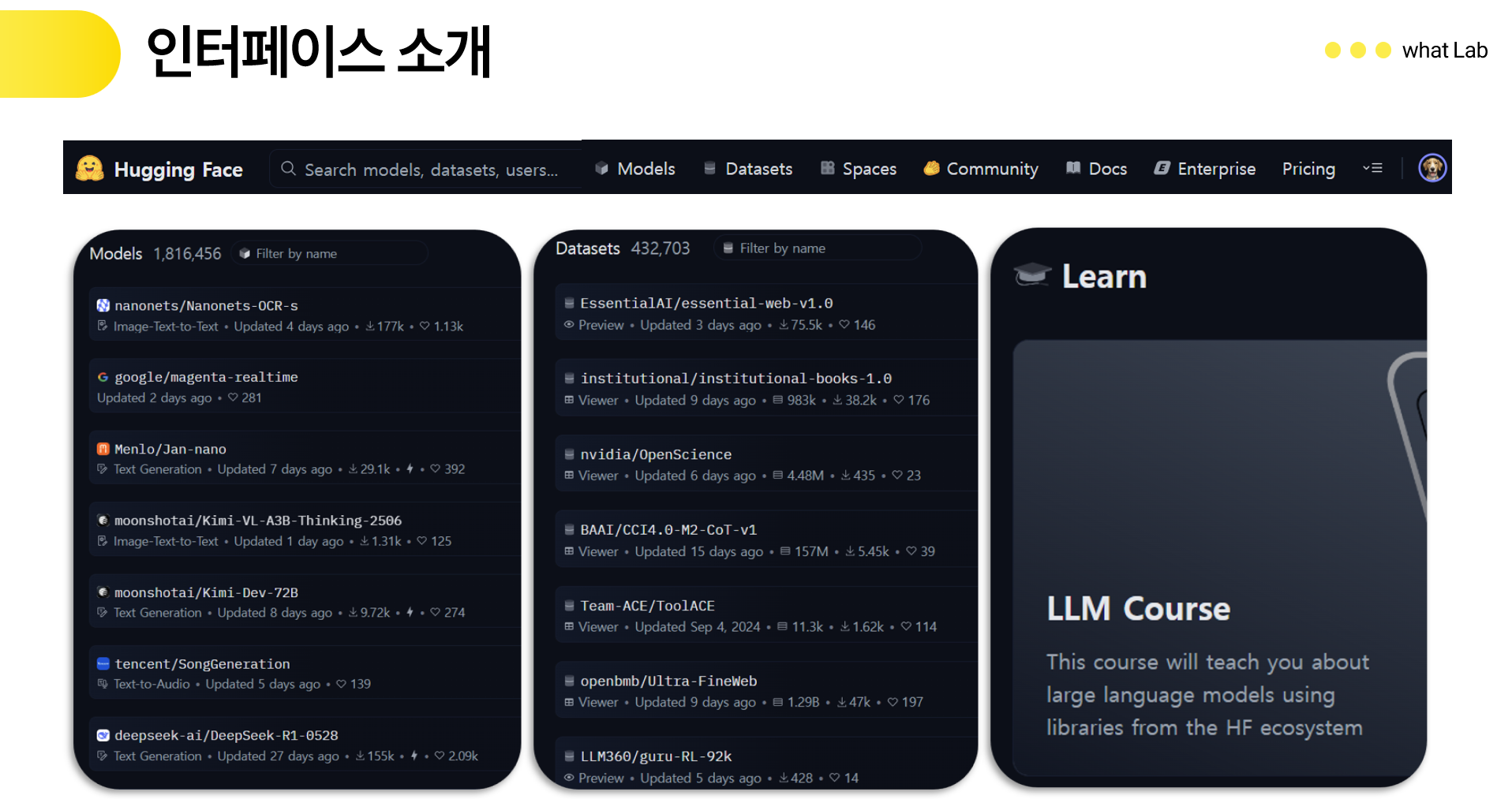Click the Datasets section heading

[588, 248]
